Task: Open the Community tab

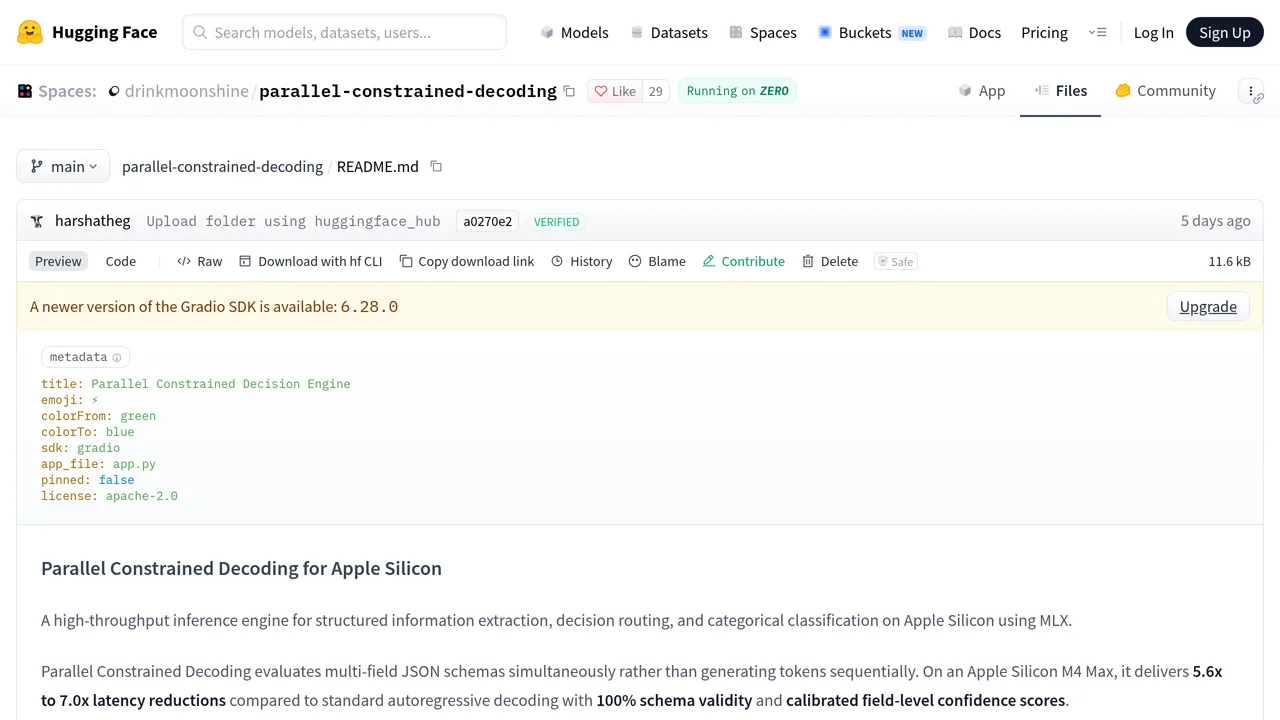Action: pos(1165,91)
